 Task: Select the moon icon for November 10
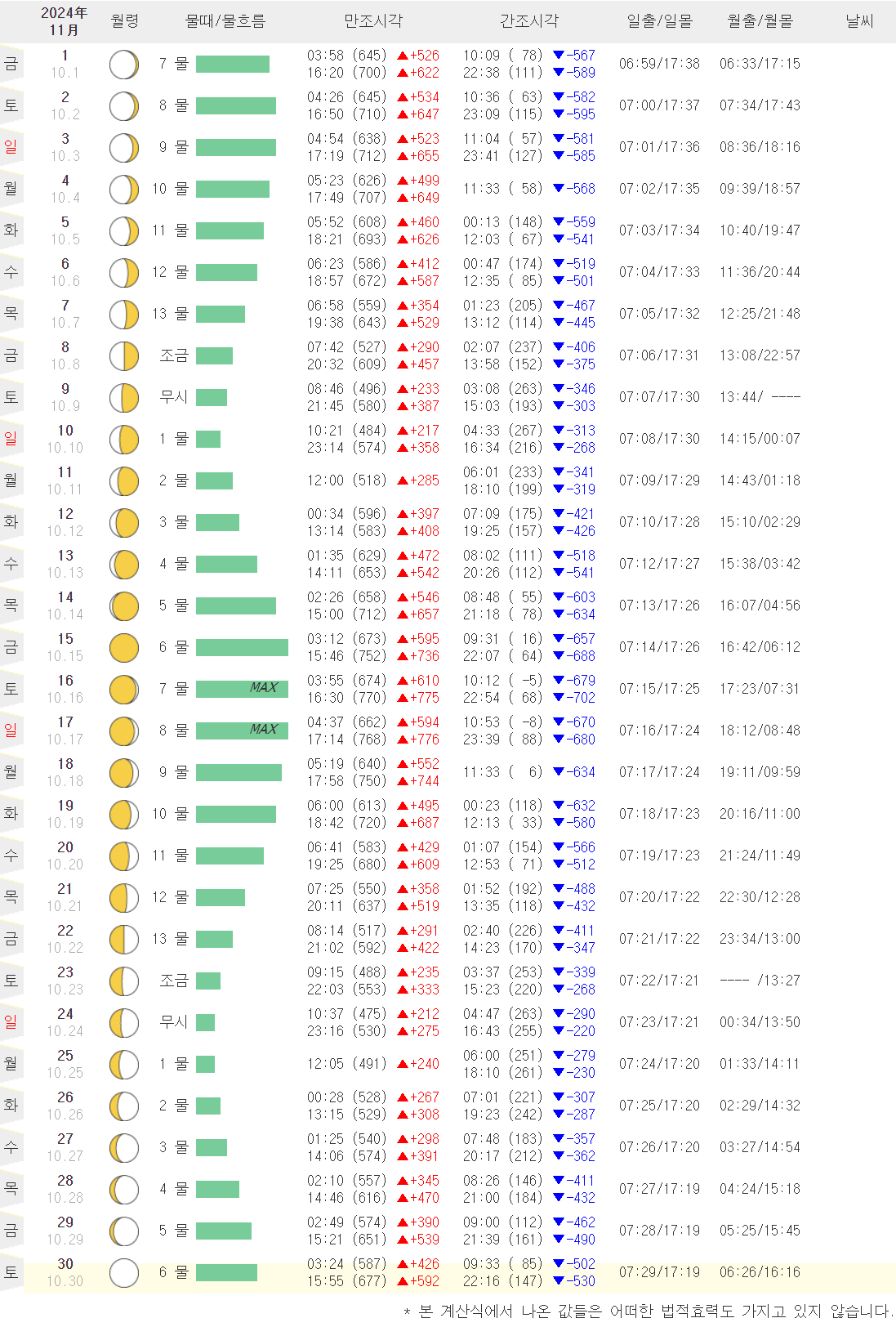(x=124, y=439)
